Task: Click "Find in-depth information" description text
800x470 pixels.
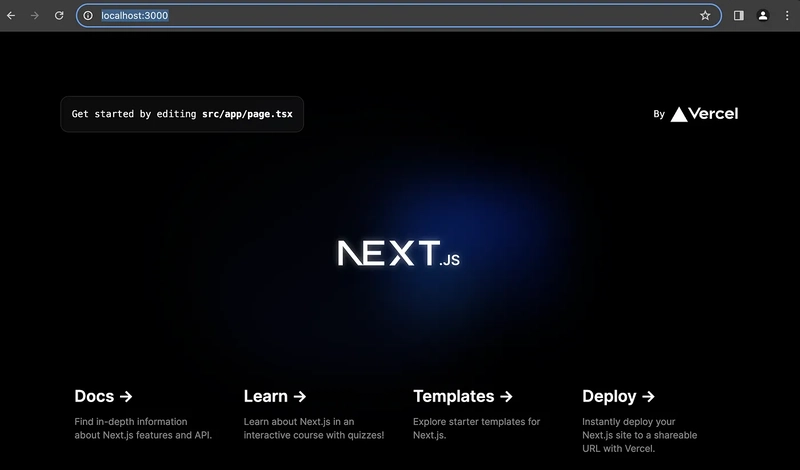Action: coord(131,422)
